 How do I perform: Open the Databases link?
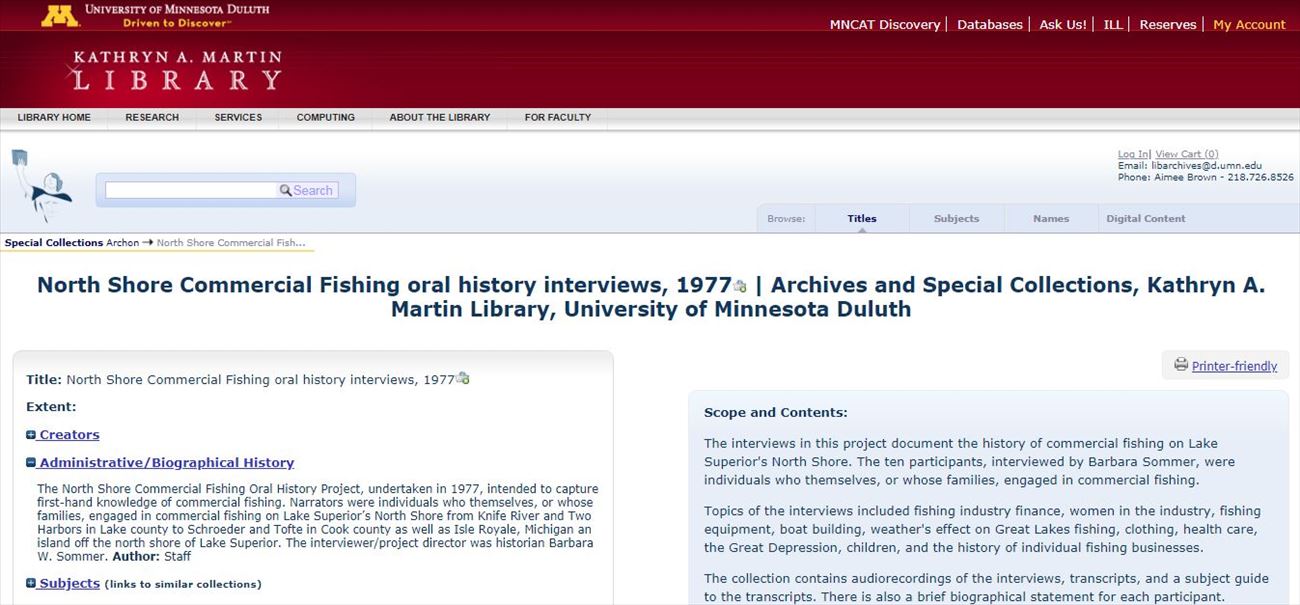click(990, 25)
